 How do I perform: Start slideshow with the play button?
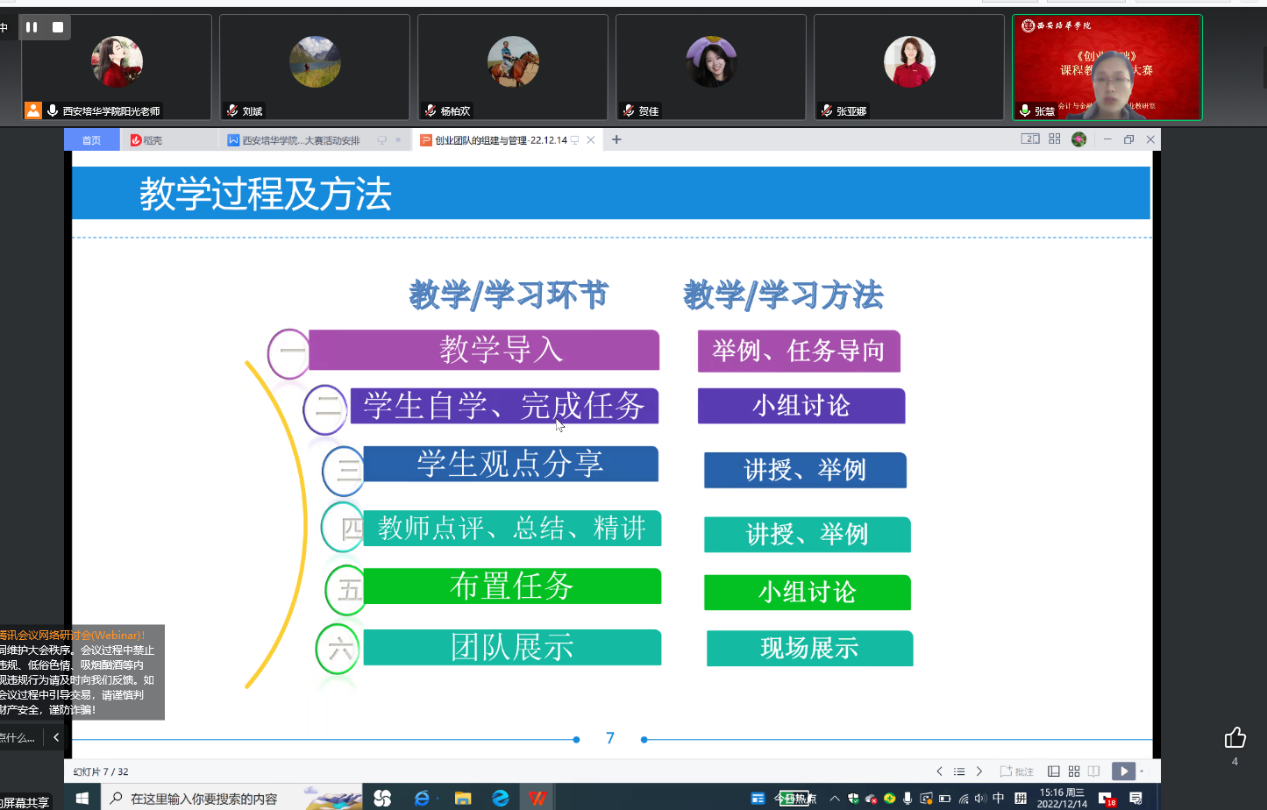click(x=1124, y=771)
